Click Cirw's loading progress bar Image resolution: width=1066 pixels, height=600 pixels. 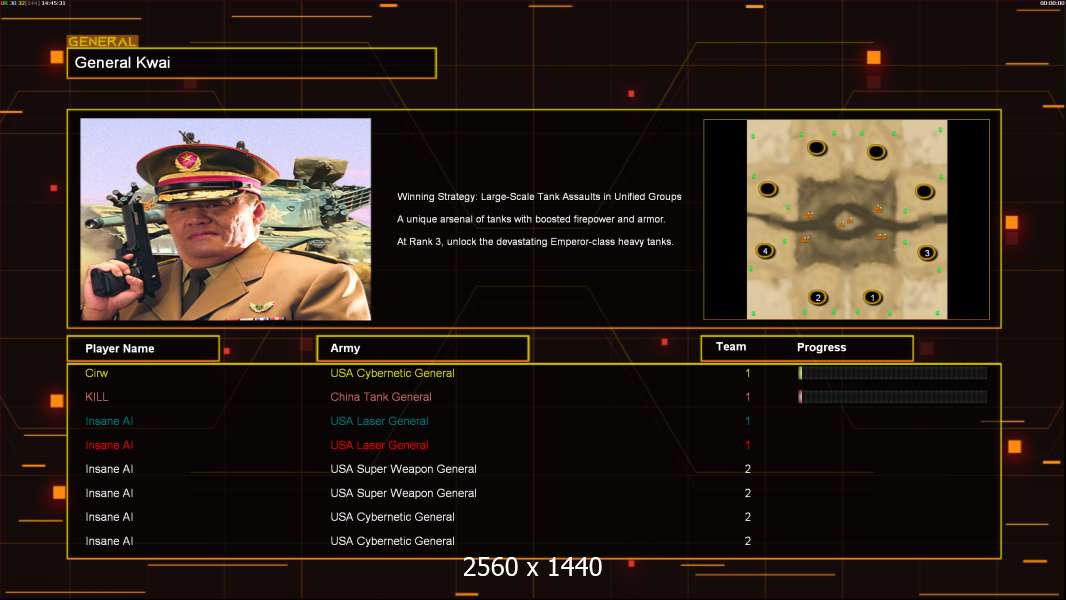(x=893, y=372)
